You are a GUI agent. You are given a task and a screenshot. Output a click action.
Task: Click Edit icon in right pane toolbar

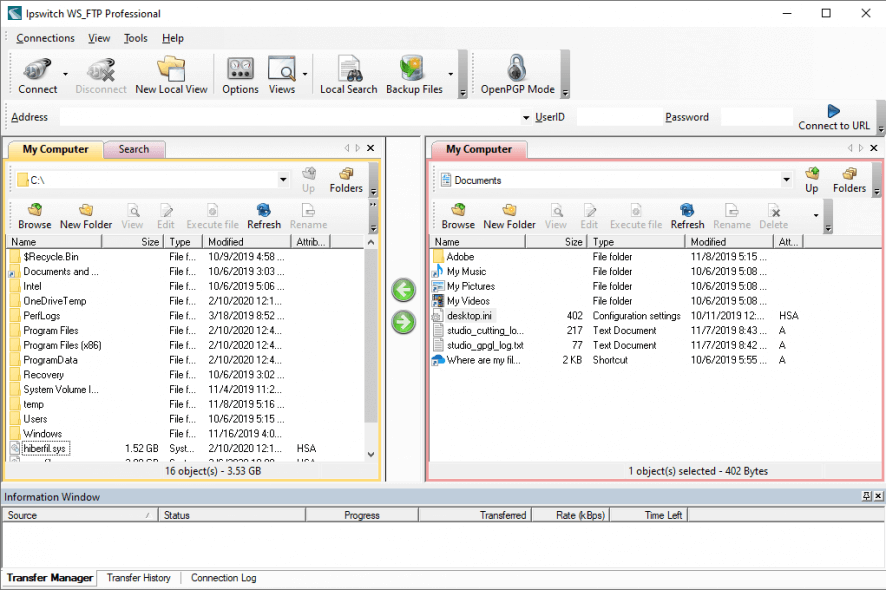click(589, 216)
